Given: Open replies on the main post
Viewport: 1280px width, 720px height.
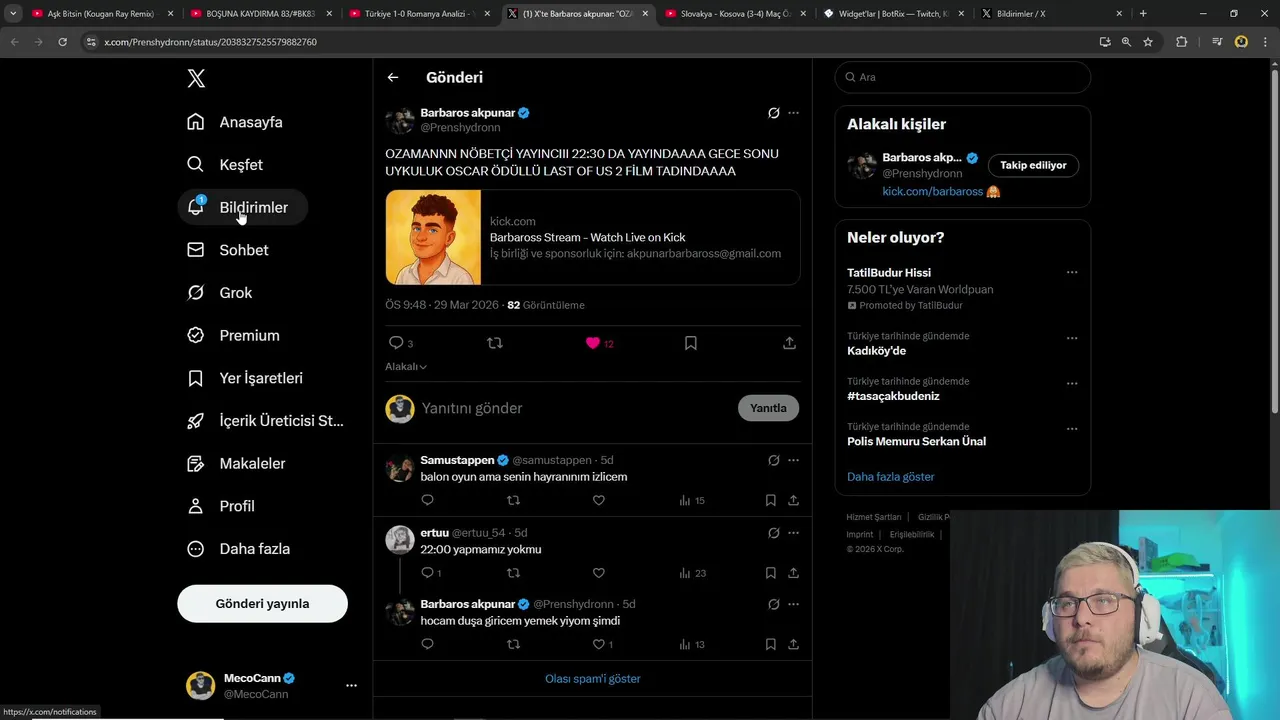Looking at the screenshot, I should (x=397, y=343).
